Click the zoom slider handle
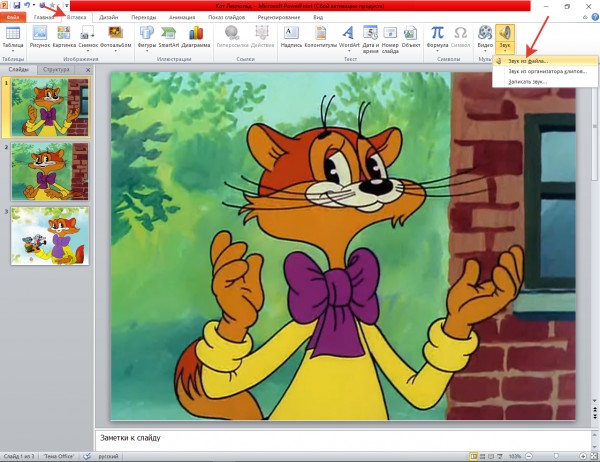Image resolution: width=600 pixels, height=462 pixels. [x=556, y=456]
